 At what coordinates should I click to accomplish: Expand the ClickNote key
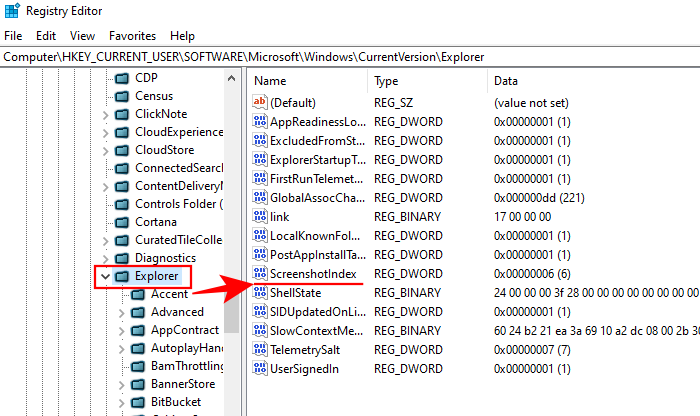pos(105,115)
